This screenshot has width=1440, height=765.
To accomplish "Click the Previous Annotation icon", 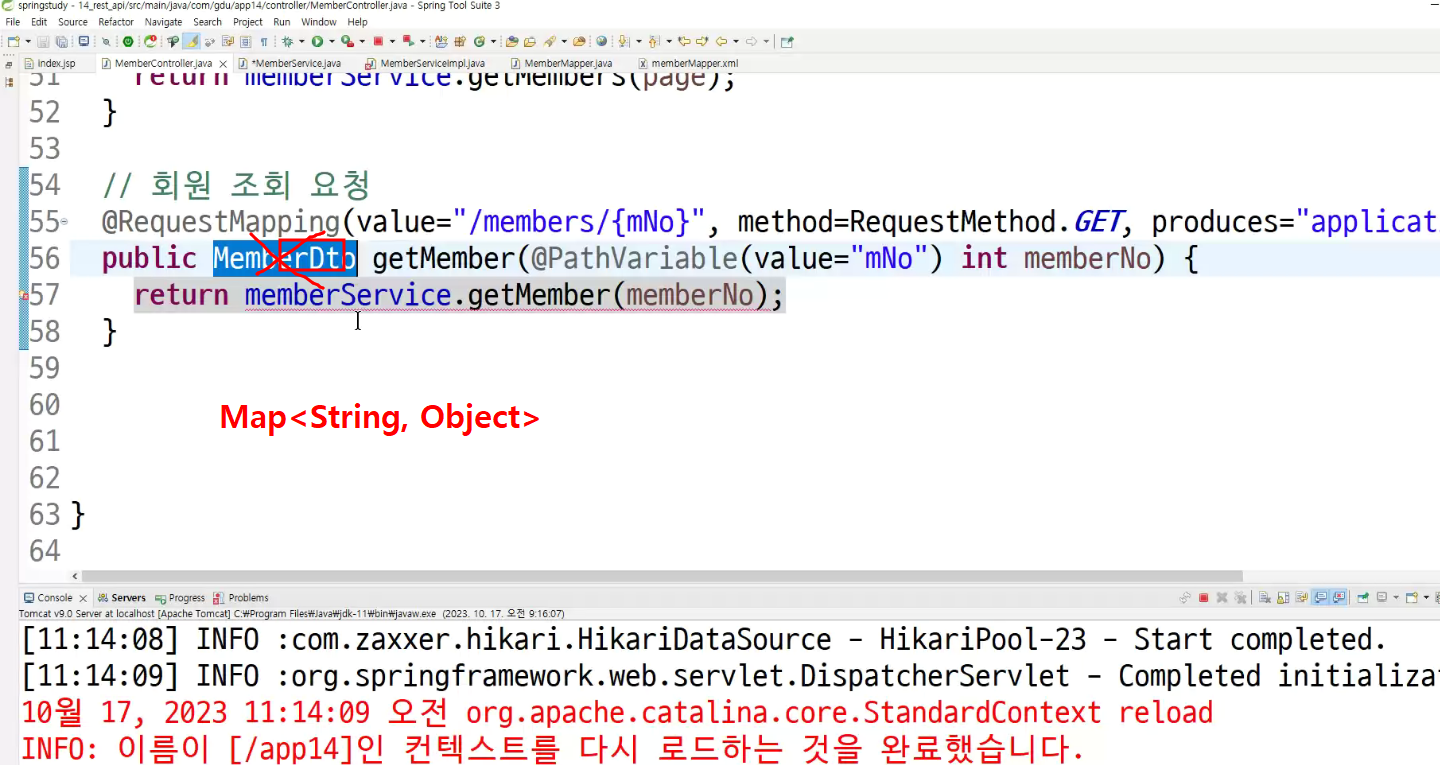I will 654,42.
